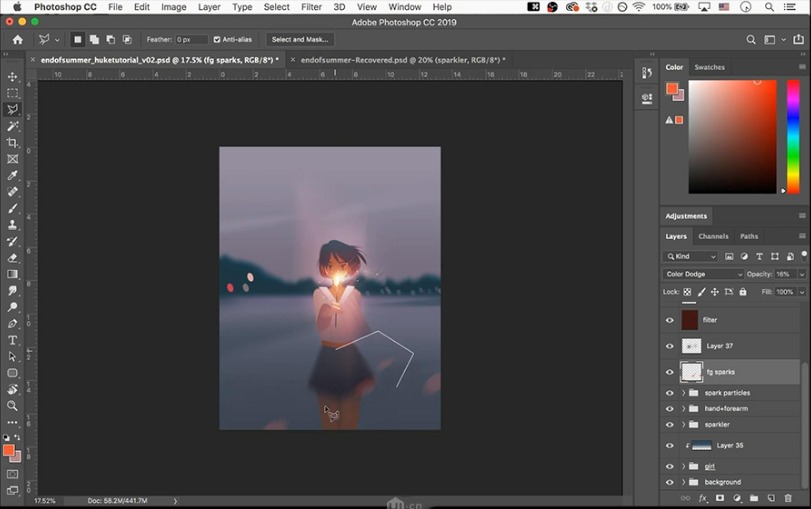The image size is (811, 509).
Task: Expand the spark particles layer group
Action: pyautogui.click(x=684, y=393)
